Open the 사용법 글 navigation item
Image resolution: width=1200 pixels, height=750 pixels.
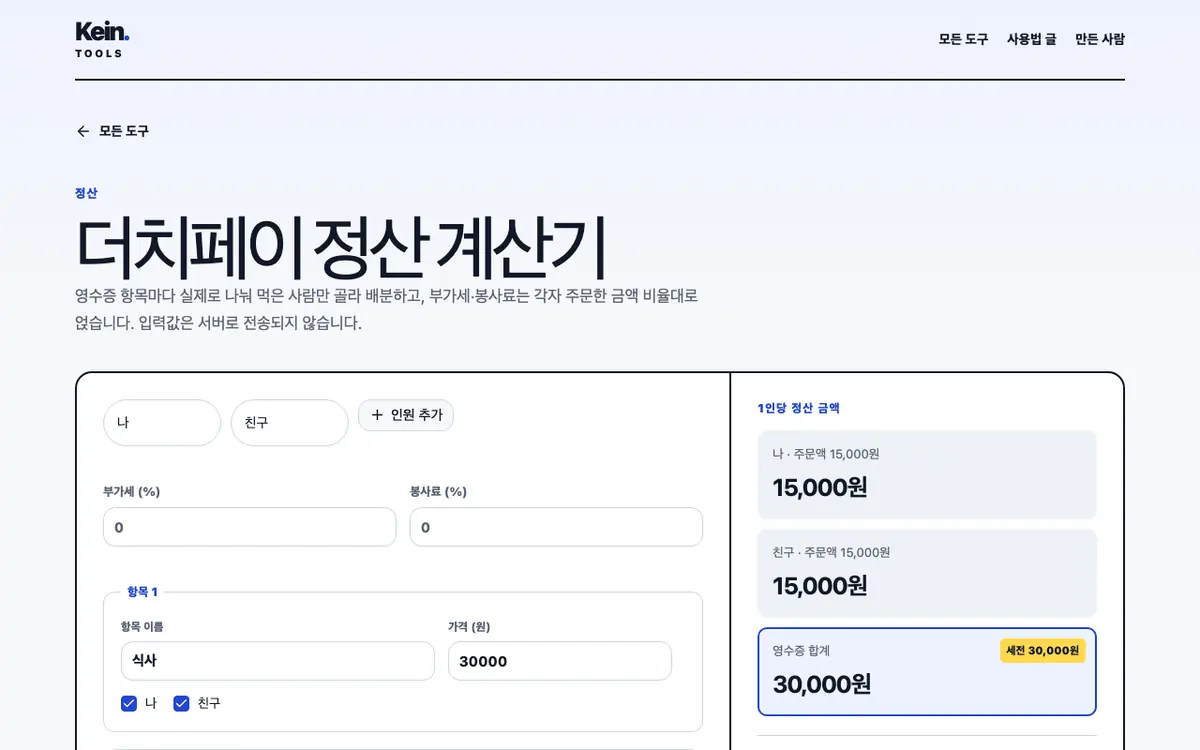pyautogui.click(x=1031, y=39)
